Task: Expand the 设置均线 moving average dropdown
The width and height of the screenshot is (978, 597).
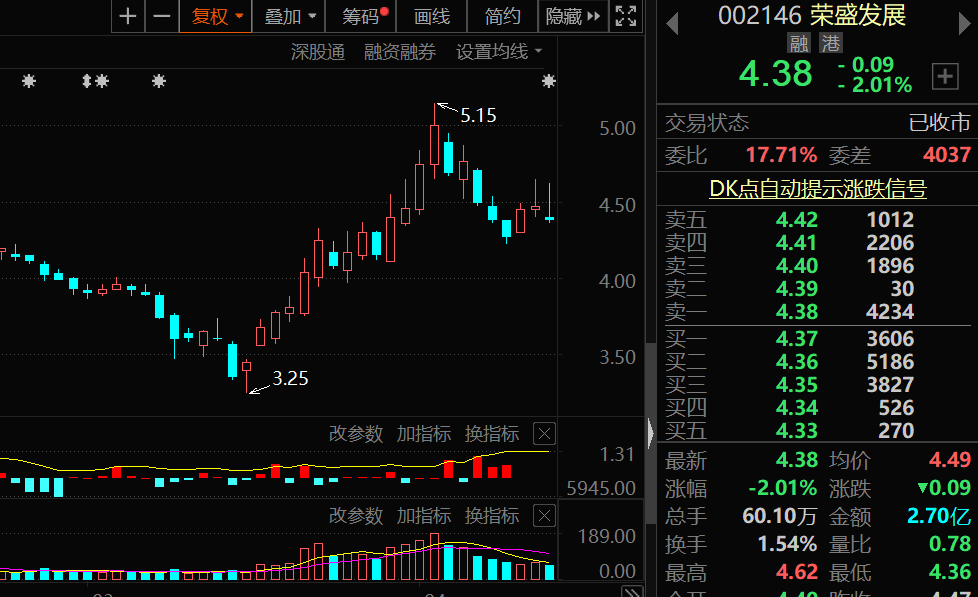Action: [x=498, y=52]
